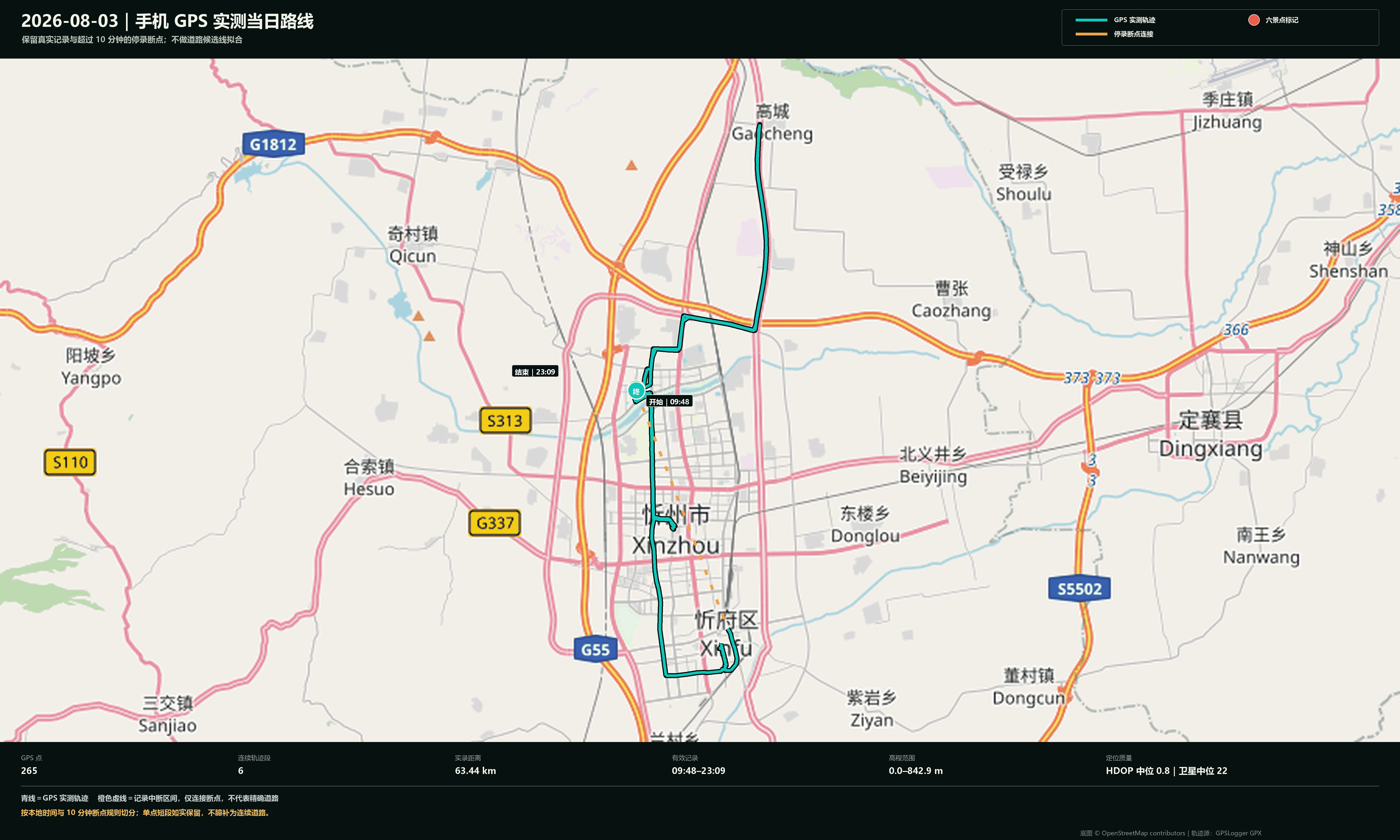Click the 奇村镇 Qicun place label
This screenshot has width=1400, height=840.
pos(413,245)
